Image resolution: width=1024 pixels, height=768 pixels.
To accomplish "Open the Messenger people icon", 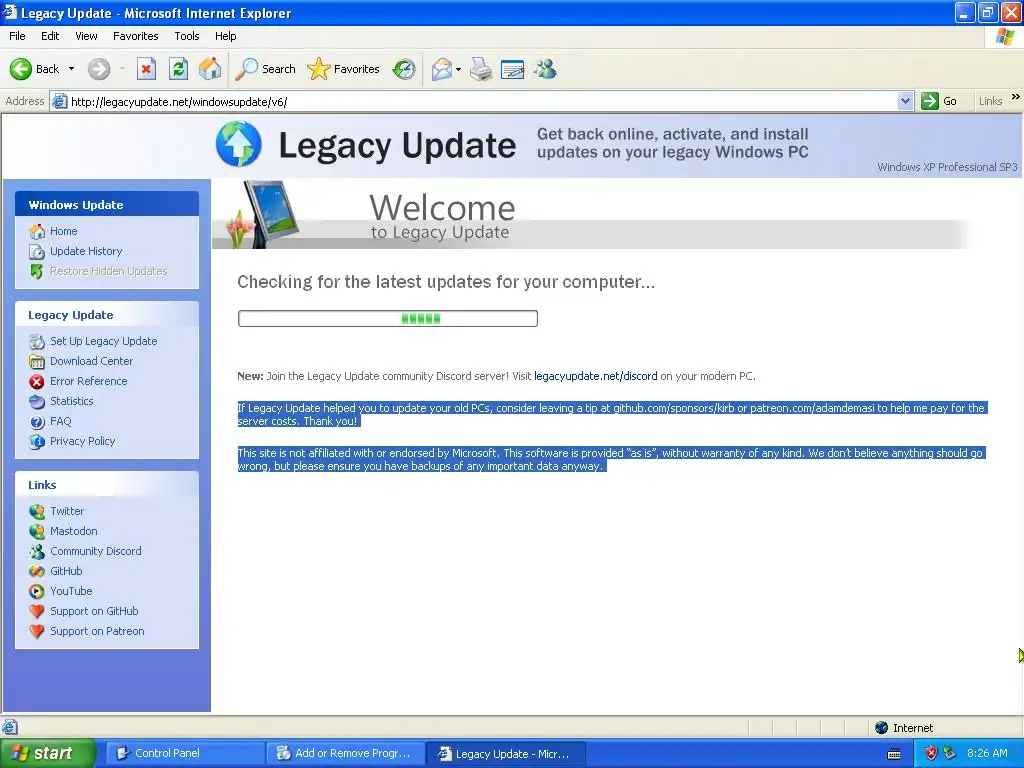I will pyautogui.click(x=545, y=69).
